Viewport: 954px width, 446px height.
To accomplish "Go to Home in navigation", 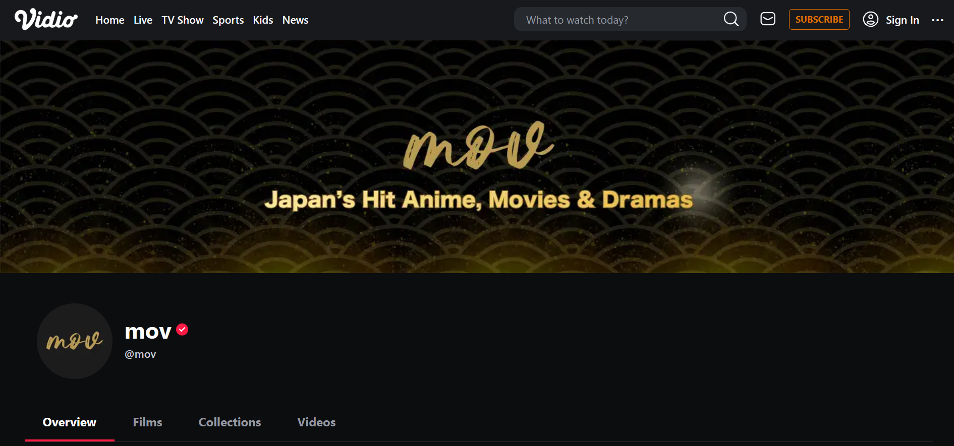I will [x=110, y=20].
